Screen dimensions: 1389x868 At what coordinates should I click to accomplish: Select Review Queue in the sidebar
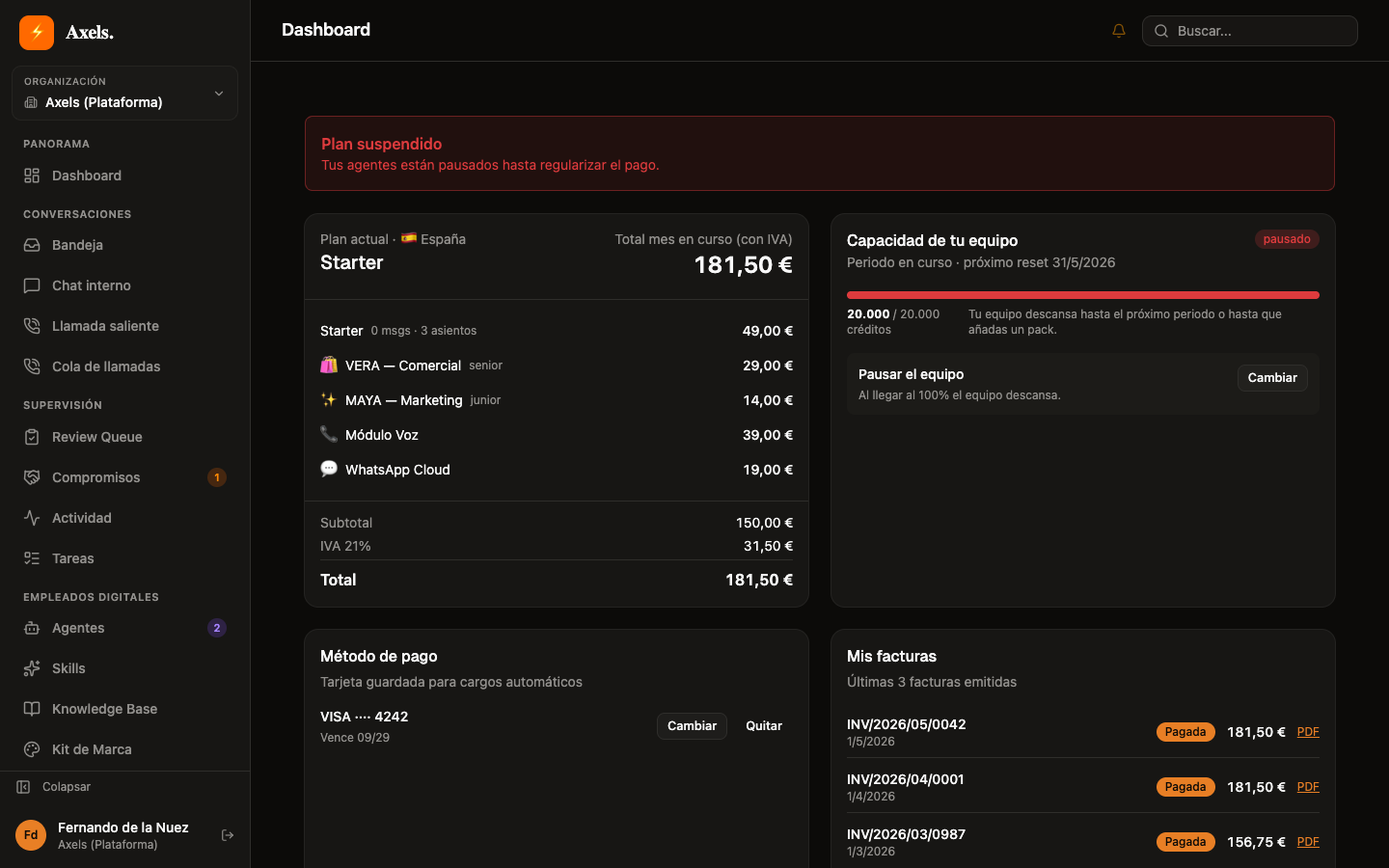tap(124, 437)
